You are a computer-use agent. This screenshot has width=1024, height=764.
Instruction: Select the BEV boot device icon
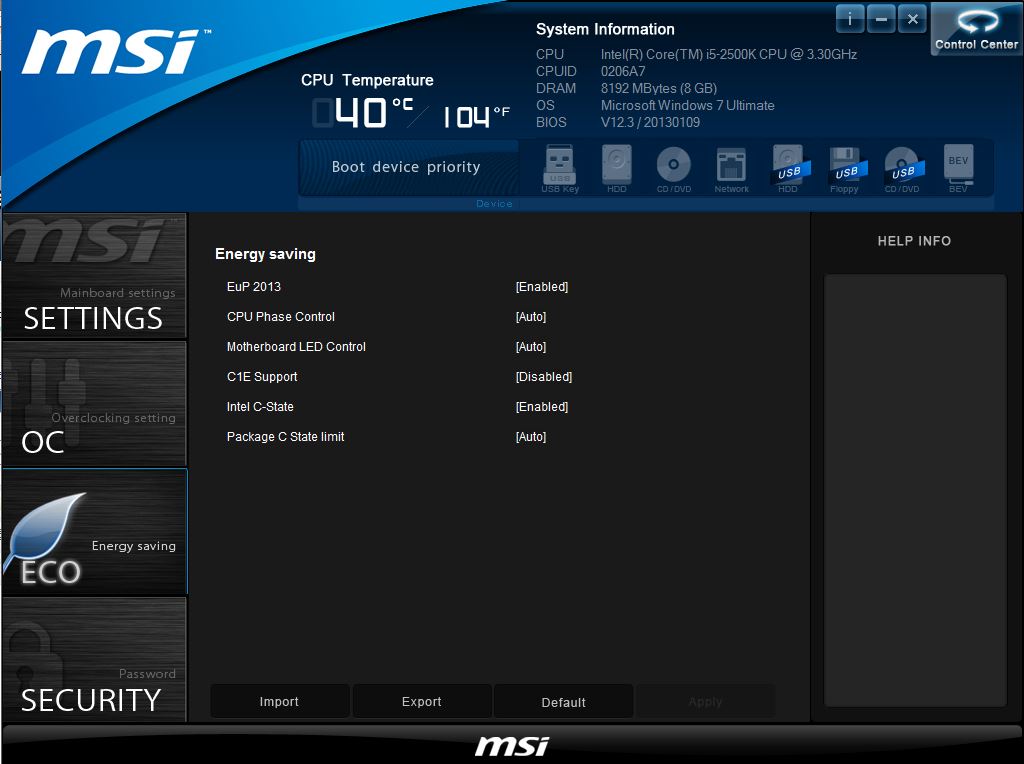[x=958, y=168]
